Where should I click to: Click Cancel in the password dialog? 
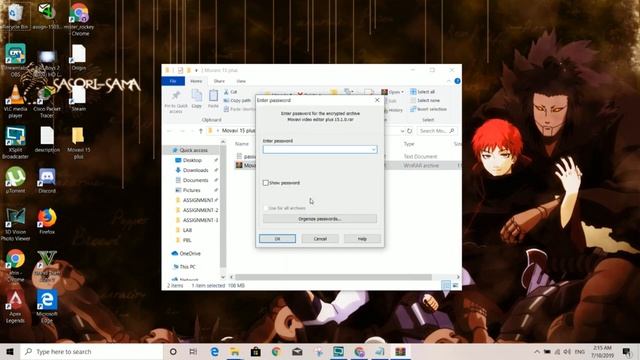[x=320, y=238]
